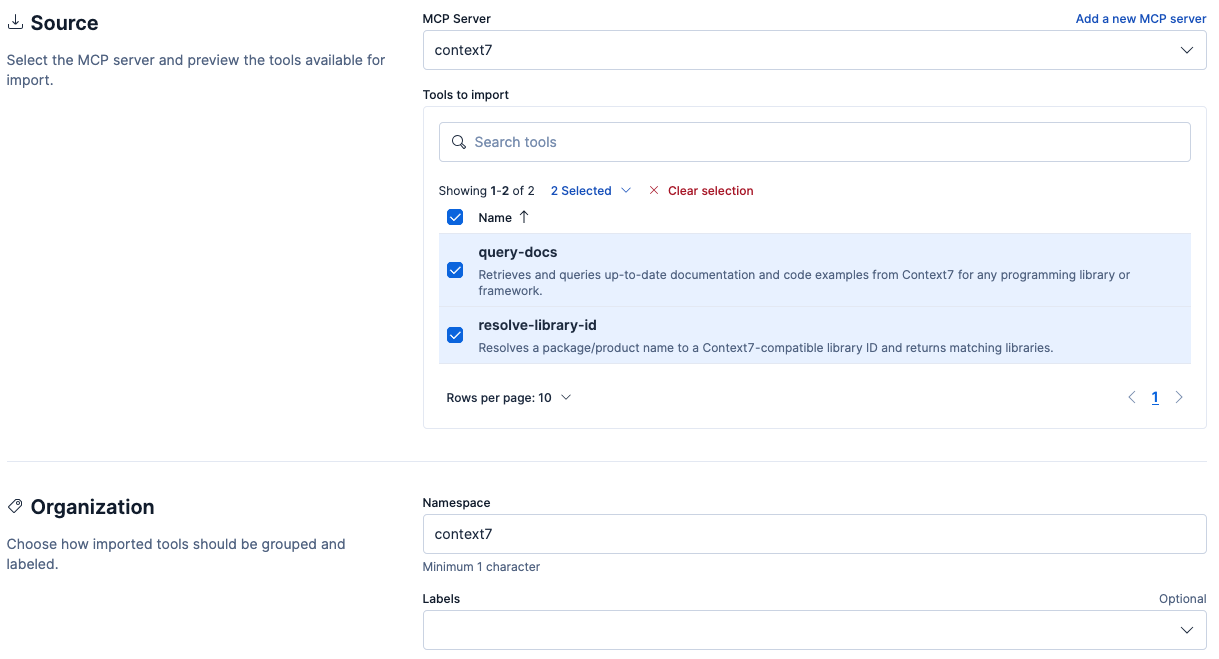Click Add a new MCP server
Viewport: 1219px width, 659px height.
1140,18
